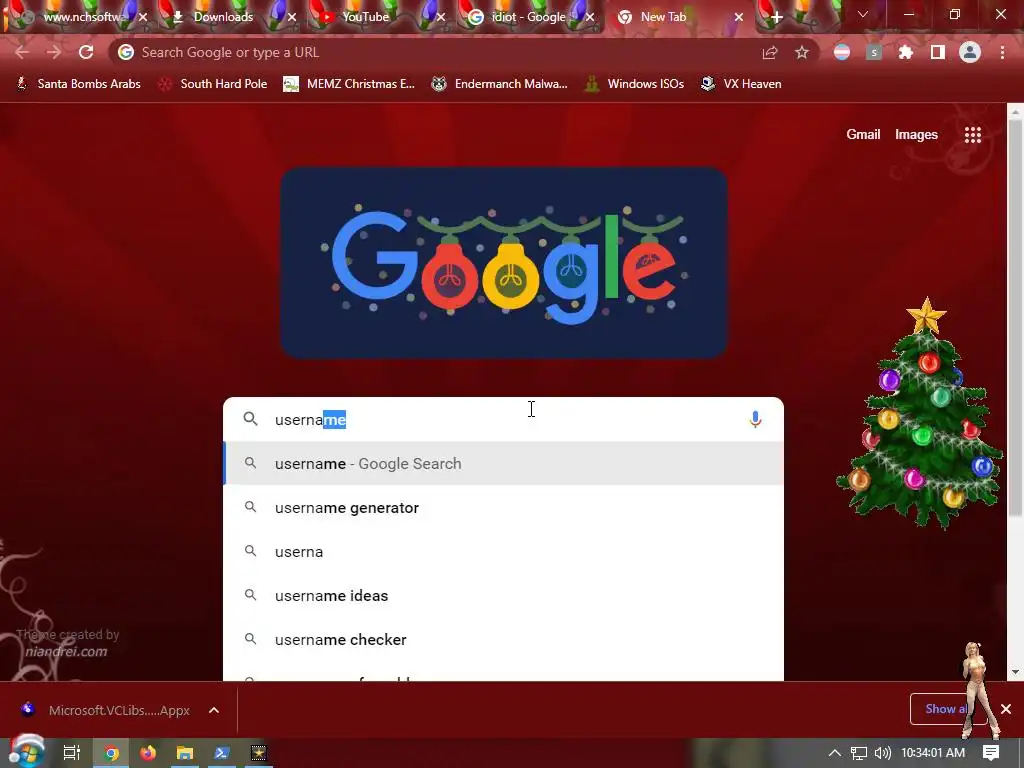1024x768 pixels.
Task: Open Windows ISOs bookmark
Action: (634, 84)
